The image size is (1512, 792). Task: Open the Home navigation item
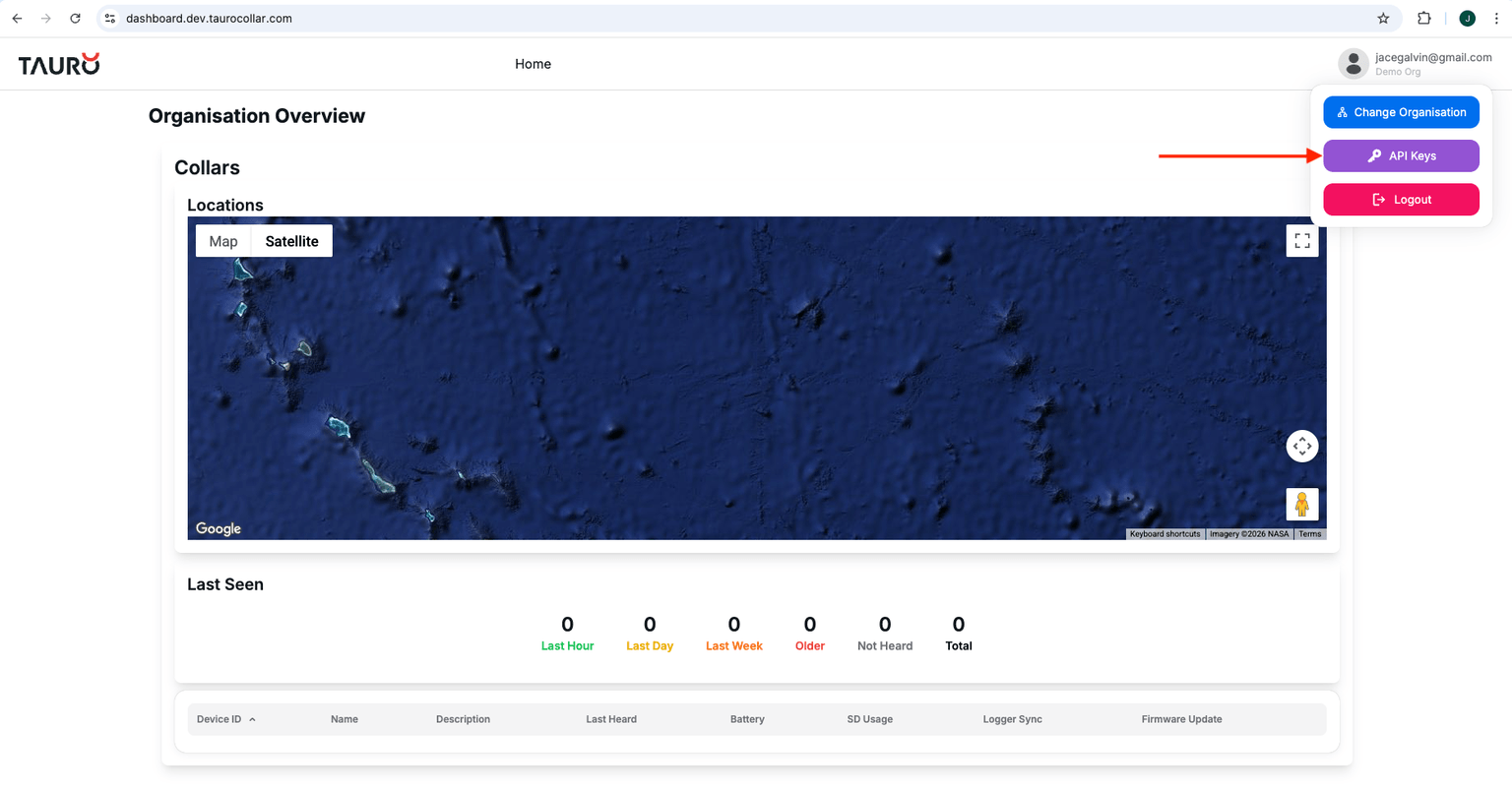[x=533, y=64]
